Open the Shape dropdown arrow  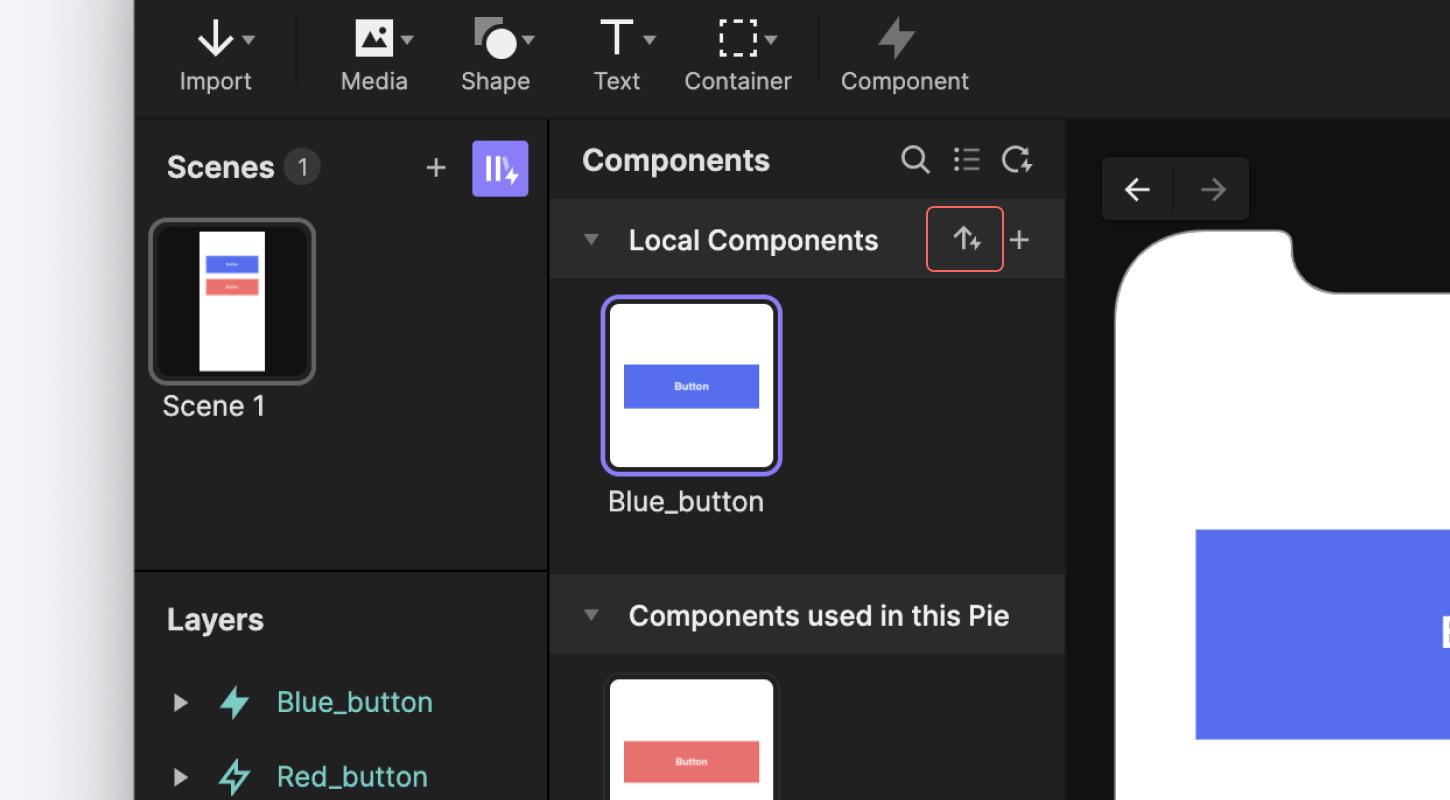coord(528,40)
